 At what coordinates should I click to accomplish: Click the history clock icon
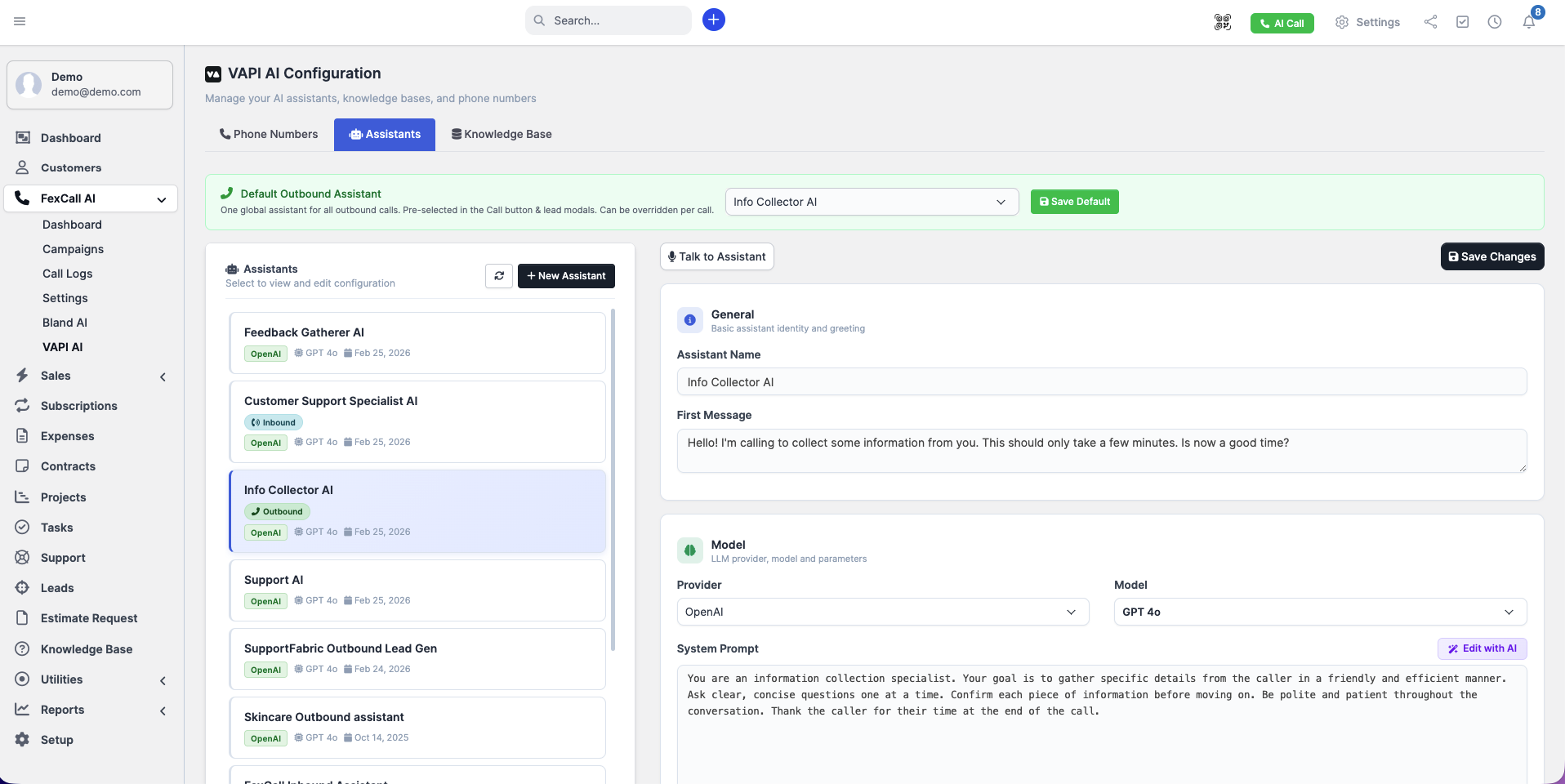coord(1496,22)
